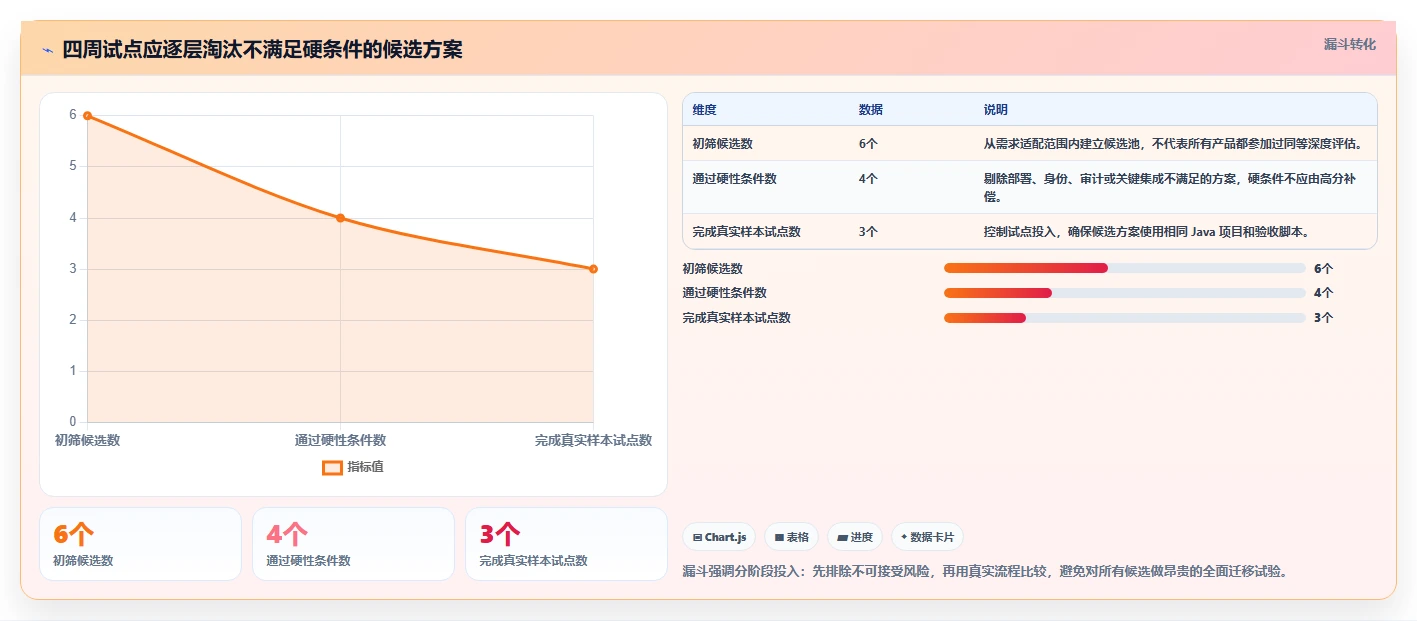Viewport: 1417px width, 621px height.
Task: Click the 3个 value right of the progress bar
Action: 1323,318
